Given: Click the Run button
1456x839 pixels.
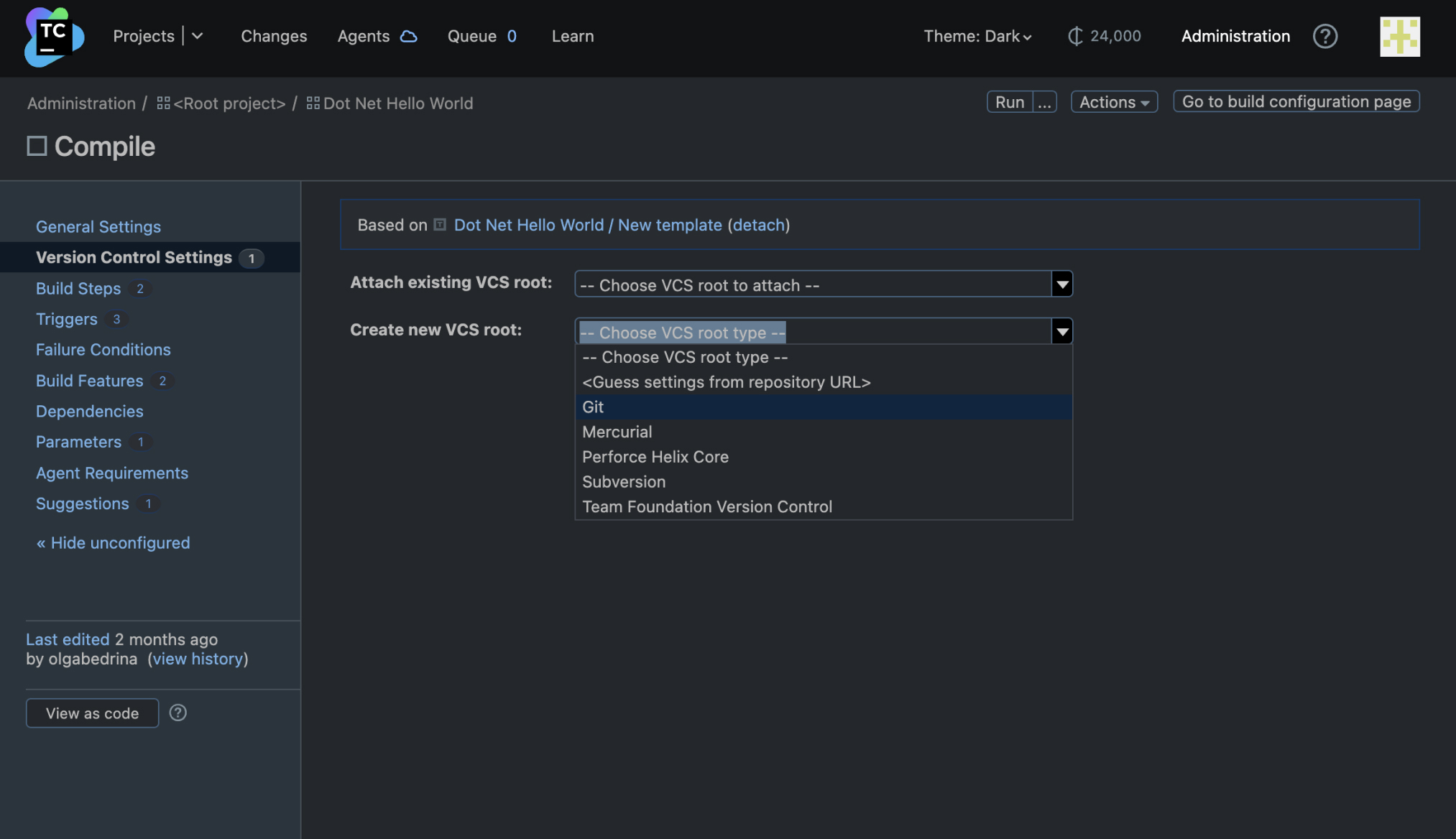Looking at the screenshot, I should [x=1008, y=101].
